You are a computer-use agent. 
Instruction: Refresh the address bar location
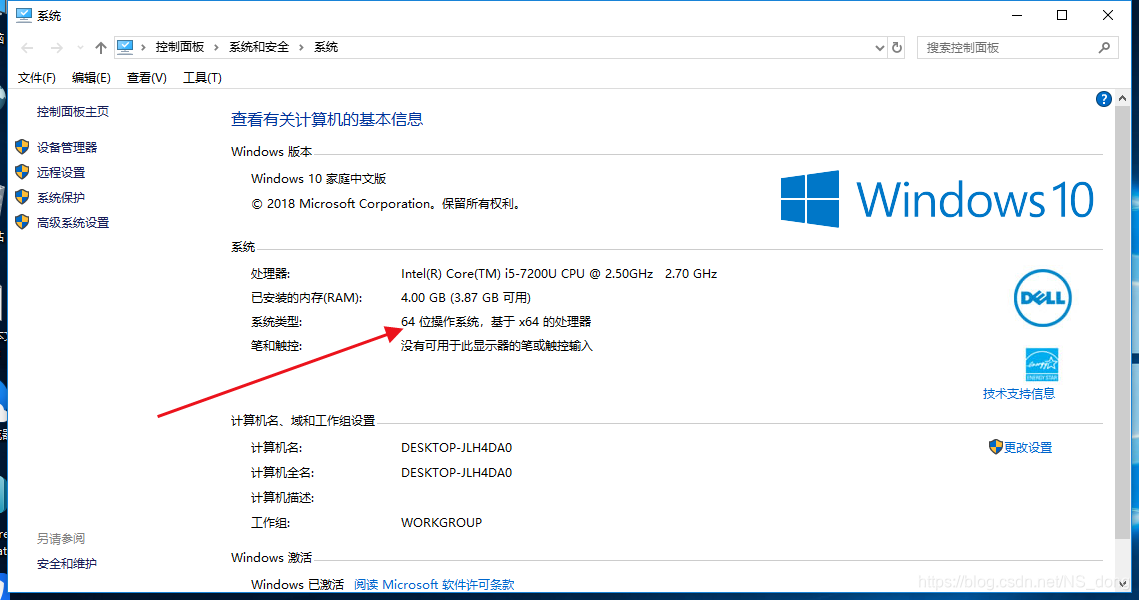point(897,48)
